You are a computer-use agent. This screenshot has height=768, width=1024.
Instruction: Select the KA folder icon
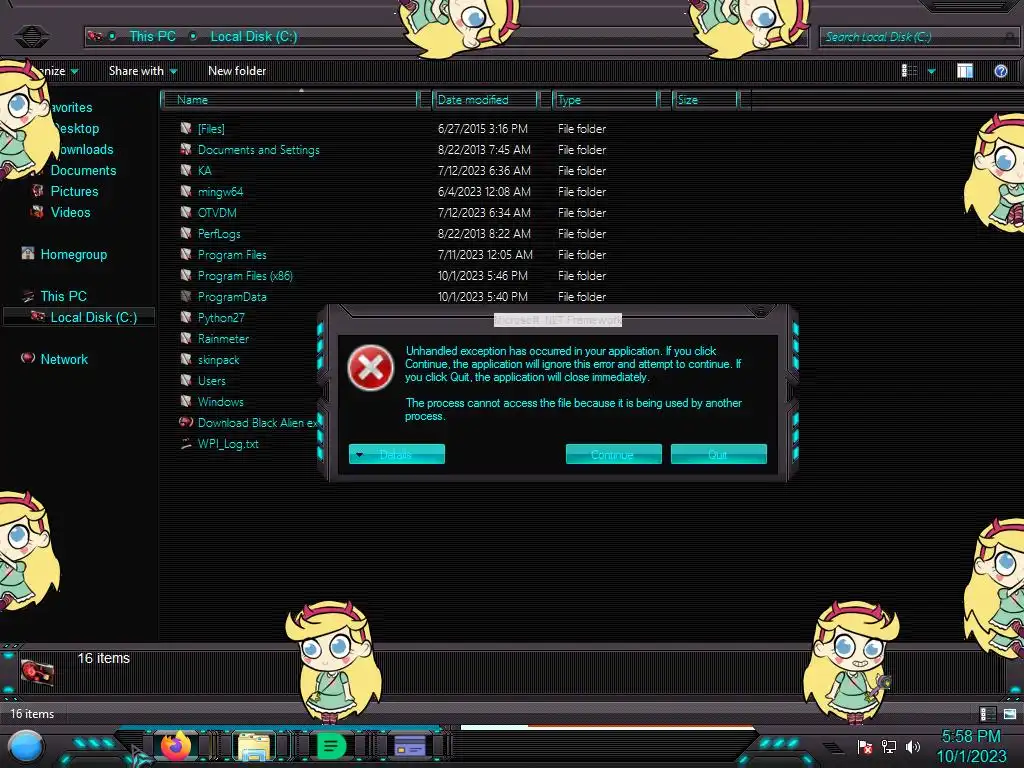[186, 170]
